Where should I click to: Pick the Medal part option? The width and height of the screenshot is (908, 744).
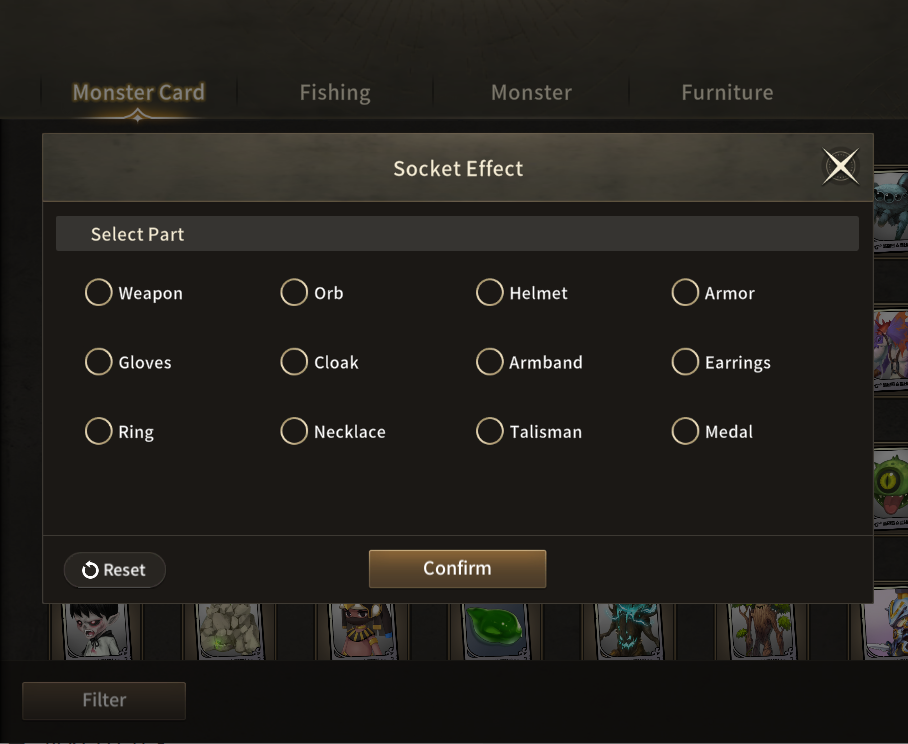685,432
